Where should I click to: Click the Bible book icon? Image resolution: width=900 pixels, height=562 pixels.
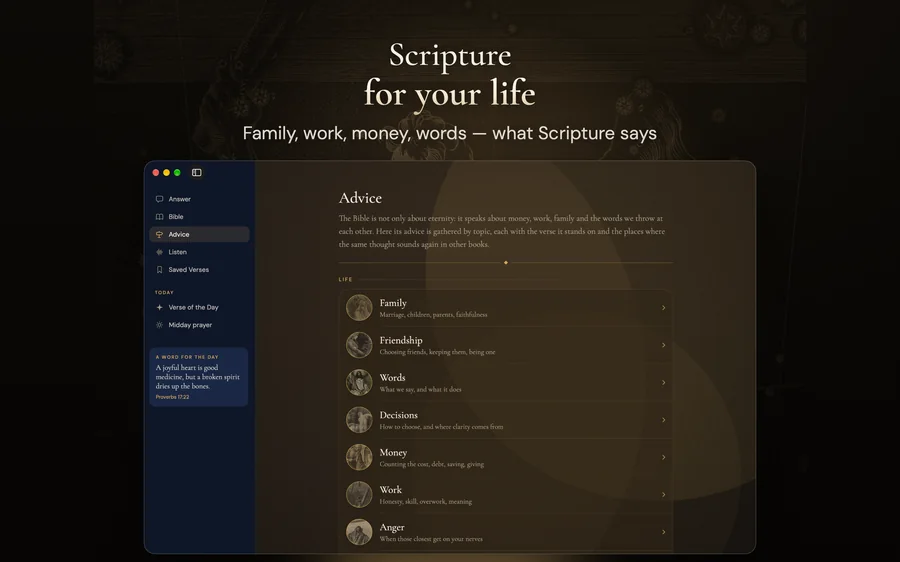(x=160, y=217)
